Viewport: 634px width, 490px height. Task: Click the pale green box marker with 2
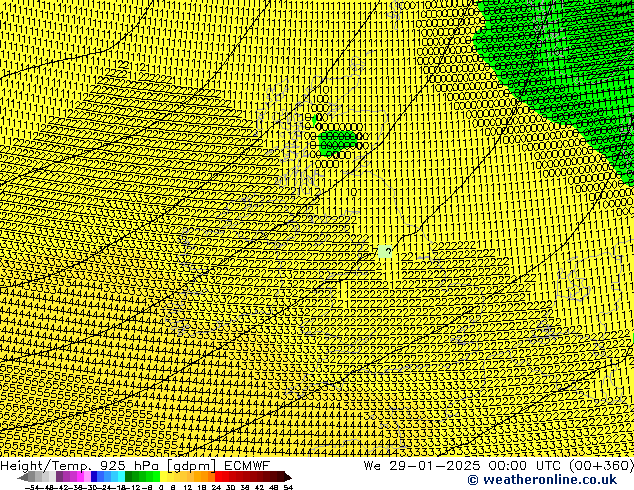[x=385, y=252]
